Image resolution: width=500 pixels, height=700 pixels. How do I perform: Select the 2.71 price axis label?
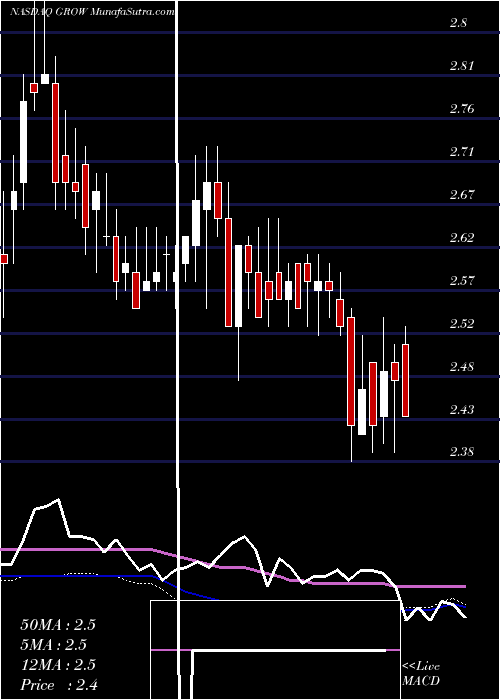point(461,152)
